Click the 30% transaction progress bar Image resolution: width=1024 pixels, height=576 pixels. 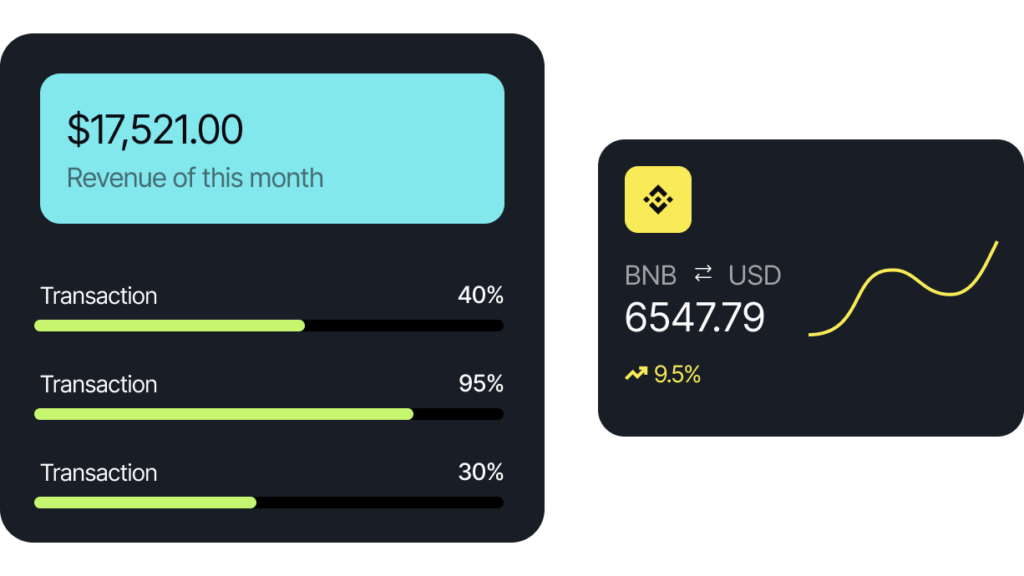coord(269,502)
